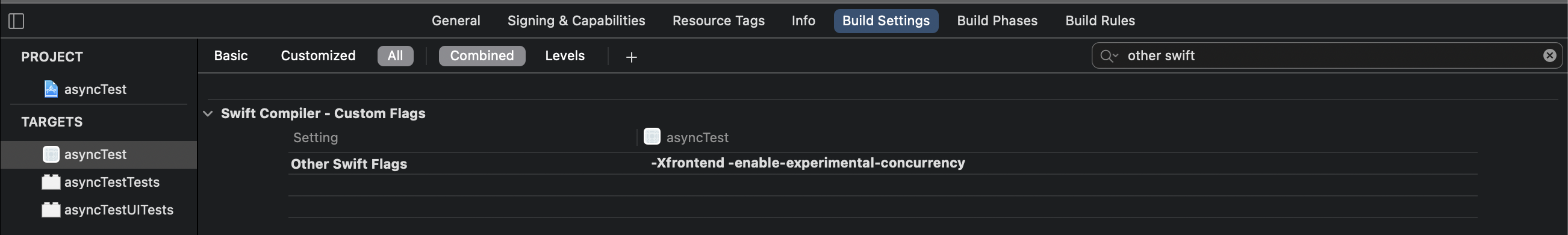
Task: Switch filter to Basic settings
Action: 231,55
